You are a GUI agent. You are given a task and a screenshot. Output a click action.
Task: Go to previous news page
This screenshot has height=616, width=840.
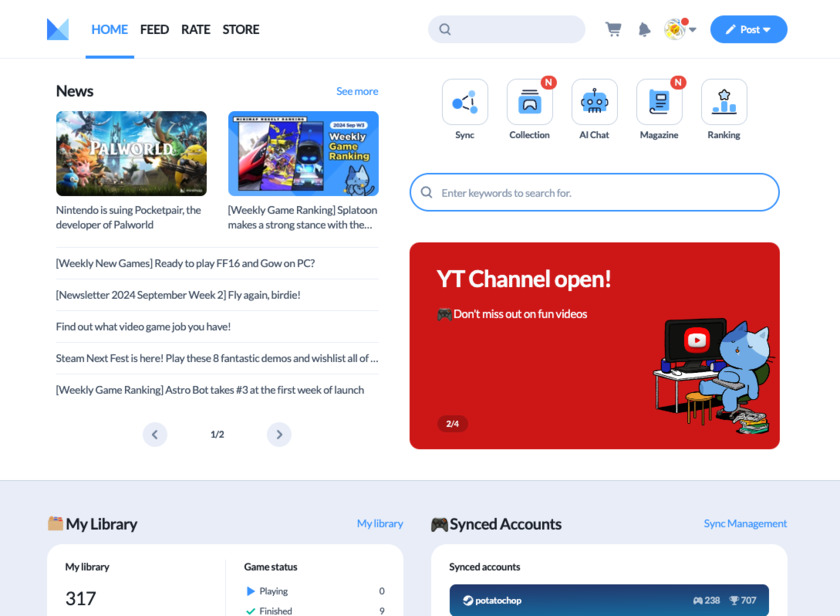[x=154, y=434]
